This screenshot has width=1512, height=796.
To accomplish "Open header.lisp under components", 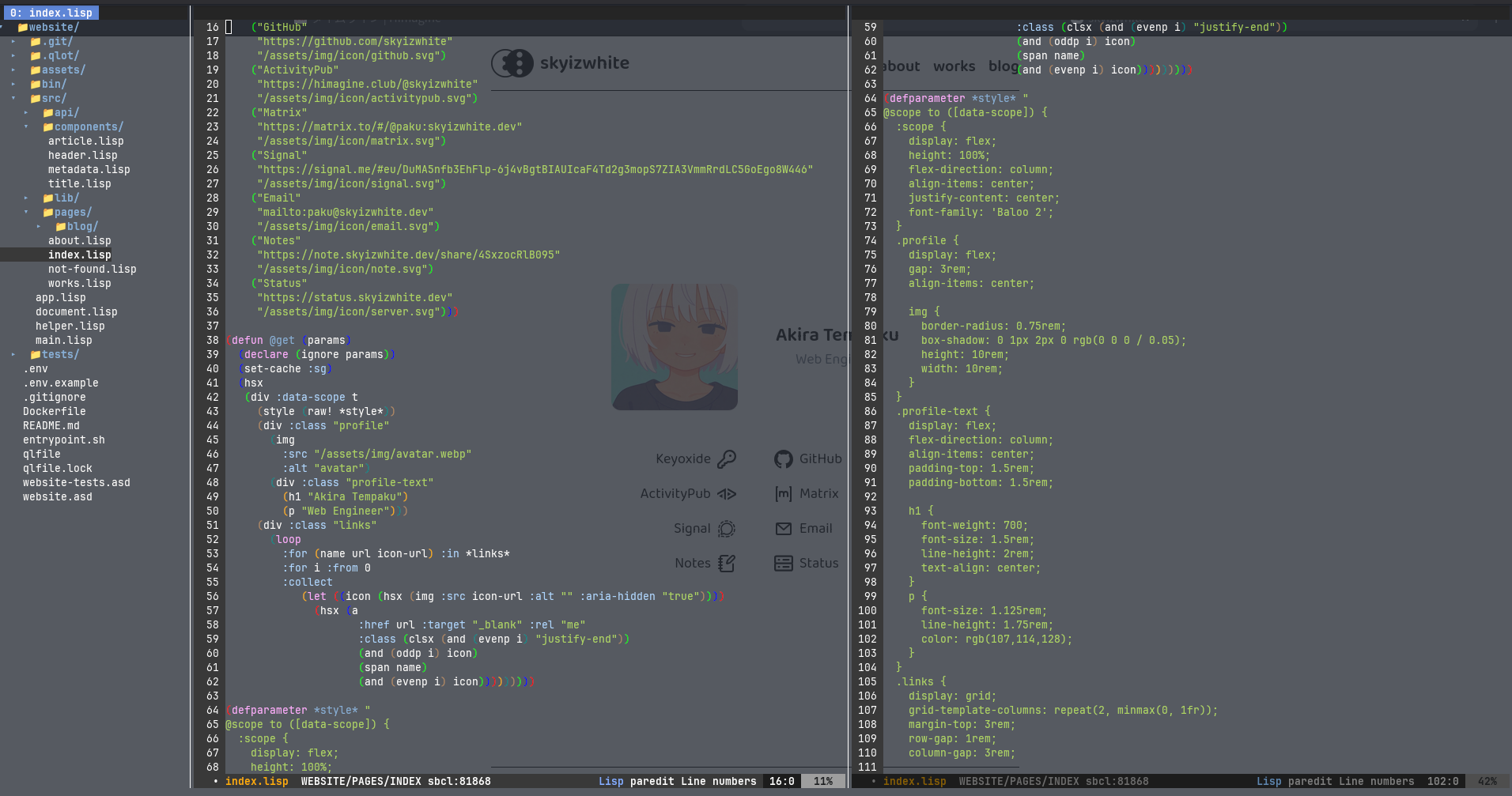I will [x=82, y=156].
